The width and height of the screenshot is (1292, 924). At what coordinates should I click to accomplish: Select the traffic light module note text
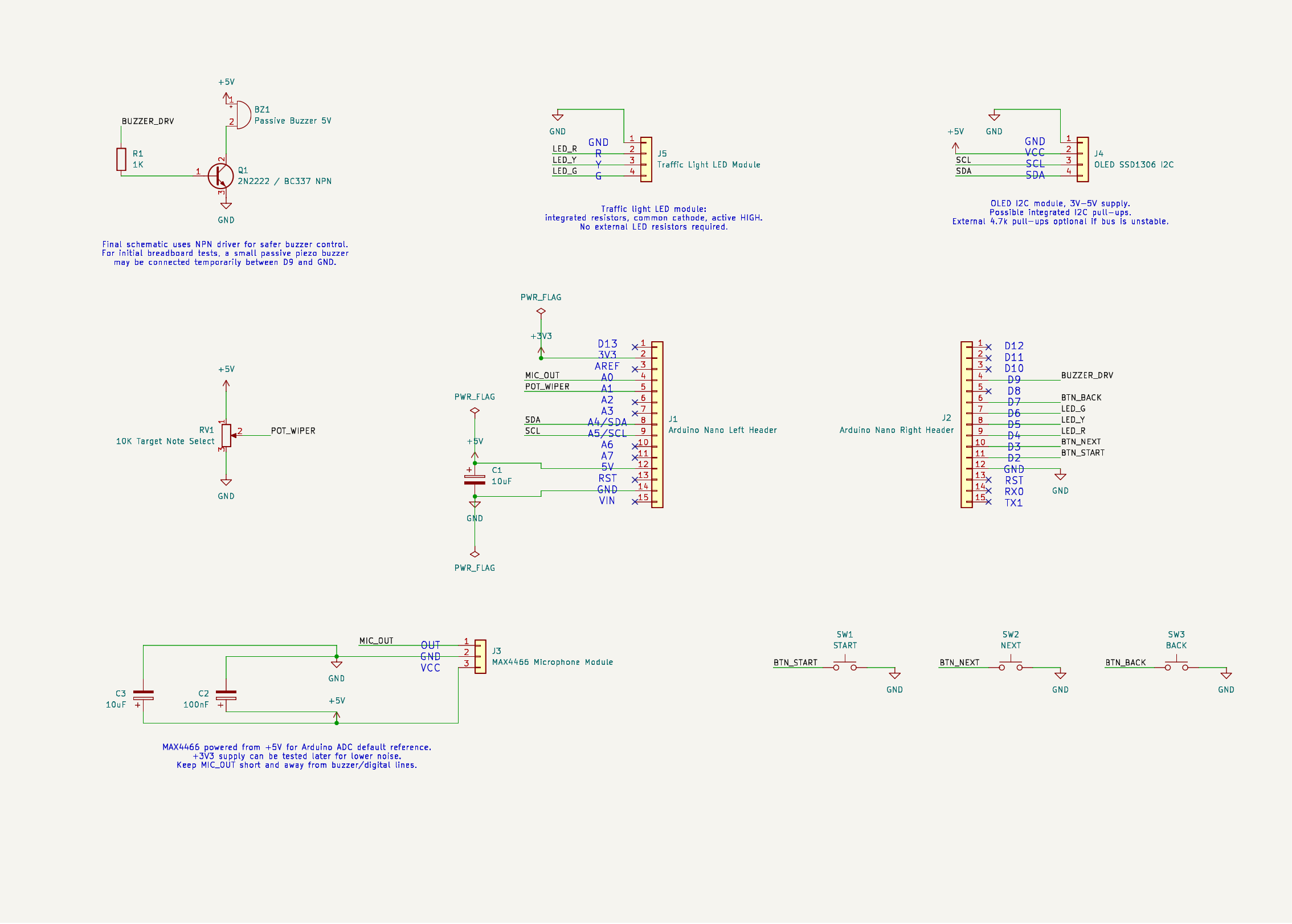click(654, 218)
